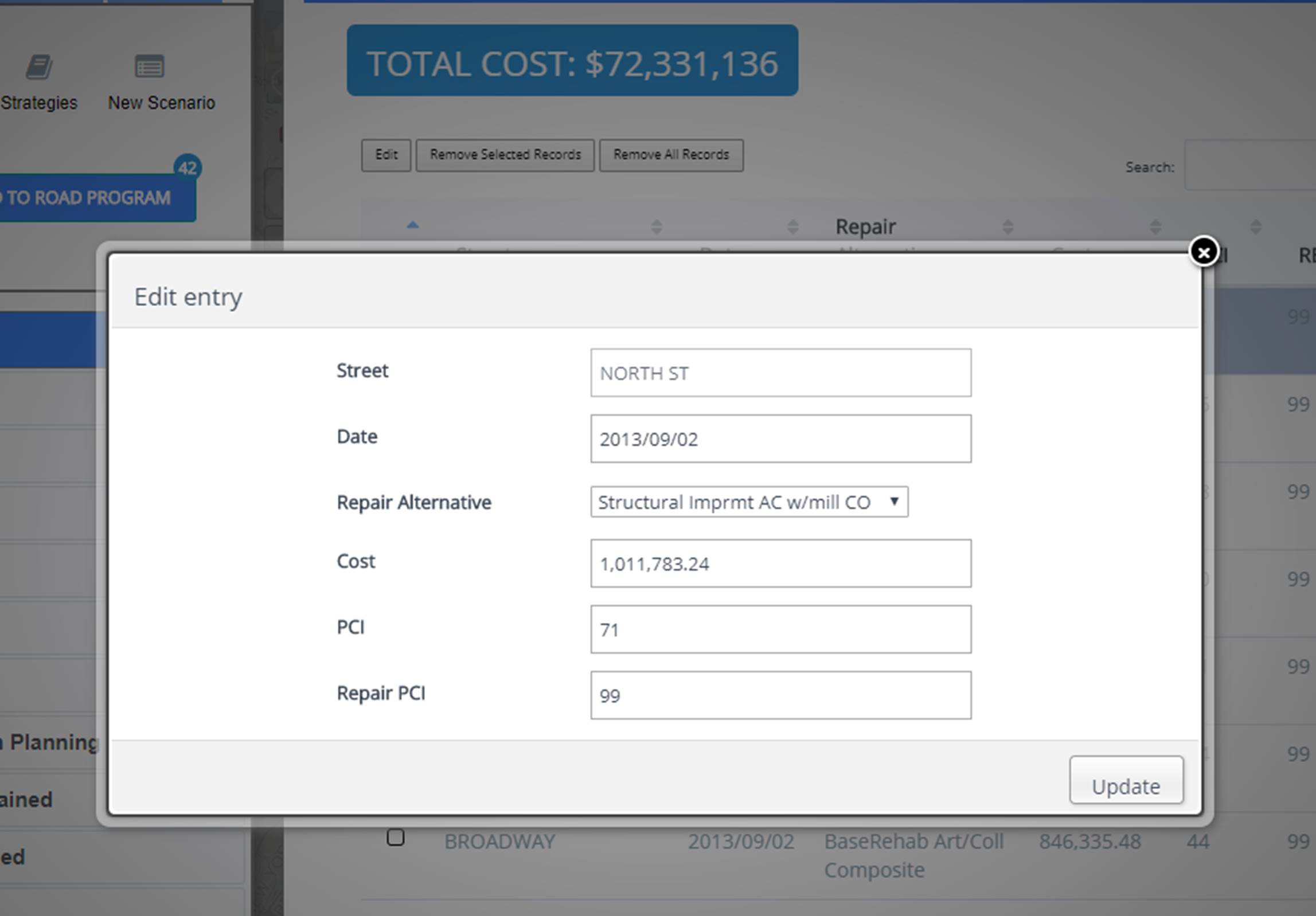Click sort arrows left of Repair column header

coord(792,227)
